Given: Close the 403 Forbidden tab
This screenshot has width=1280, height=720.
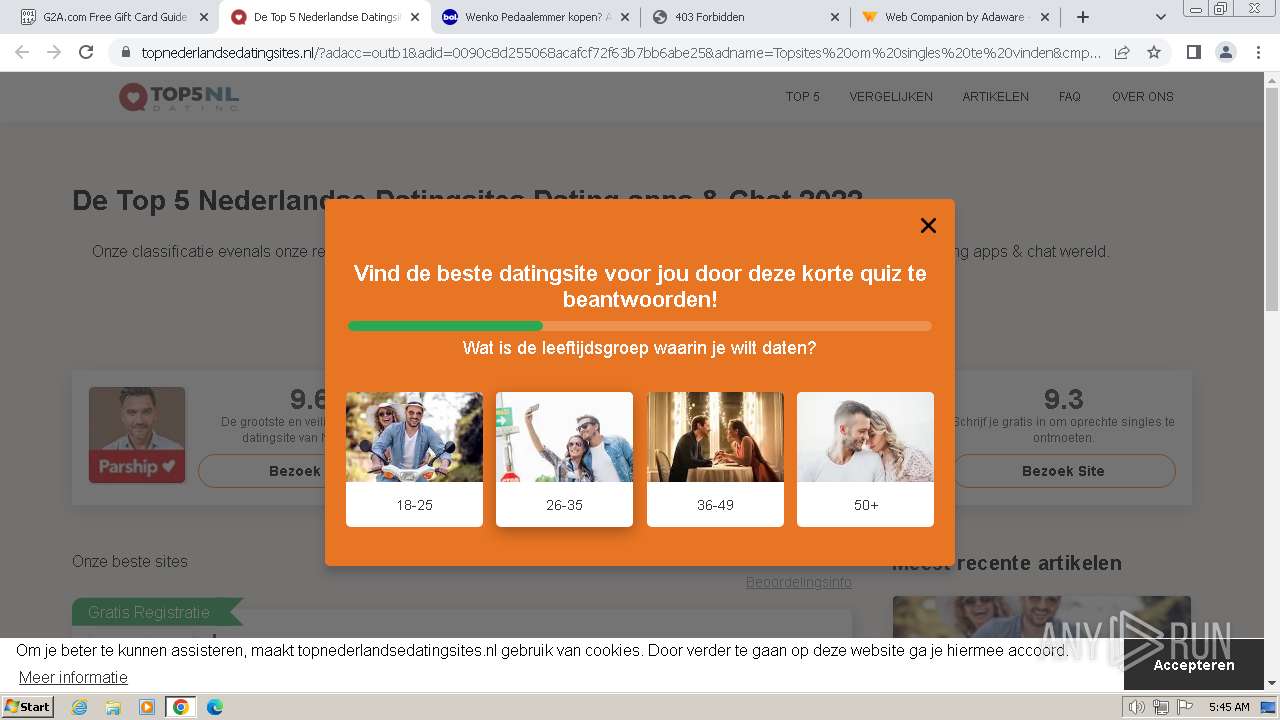Looking at the screenshot, I should click(x=835, y=17).
